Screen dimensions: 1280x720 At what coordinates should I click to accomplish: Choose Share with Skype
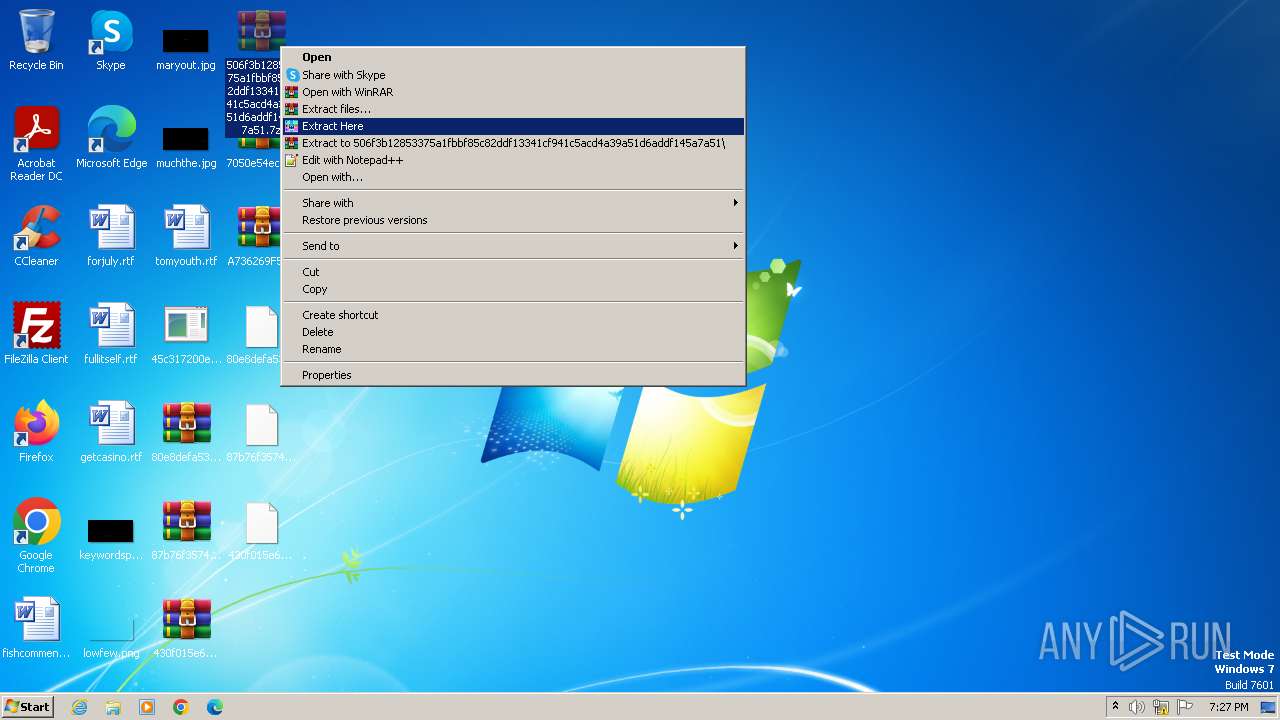coord(512,75)
